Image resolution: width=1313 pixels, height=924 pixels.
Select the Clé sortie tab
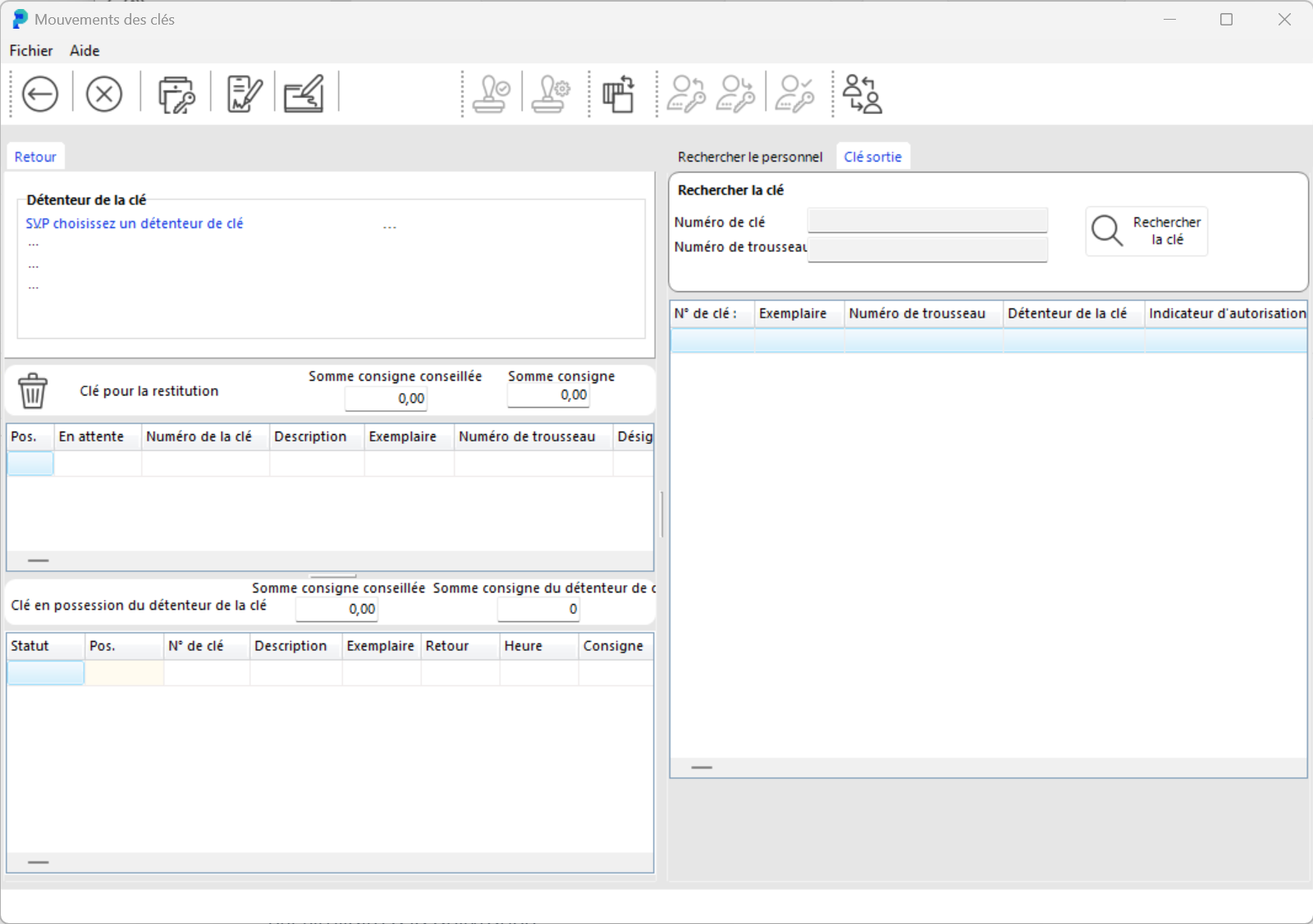pyautogui.click(x=872, y=157)
